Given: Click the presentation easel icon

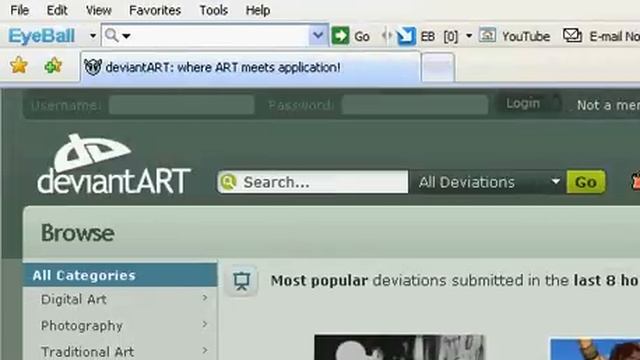Looking at the screenshot, I should [x=241, y=281].
